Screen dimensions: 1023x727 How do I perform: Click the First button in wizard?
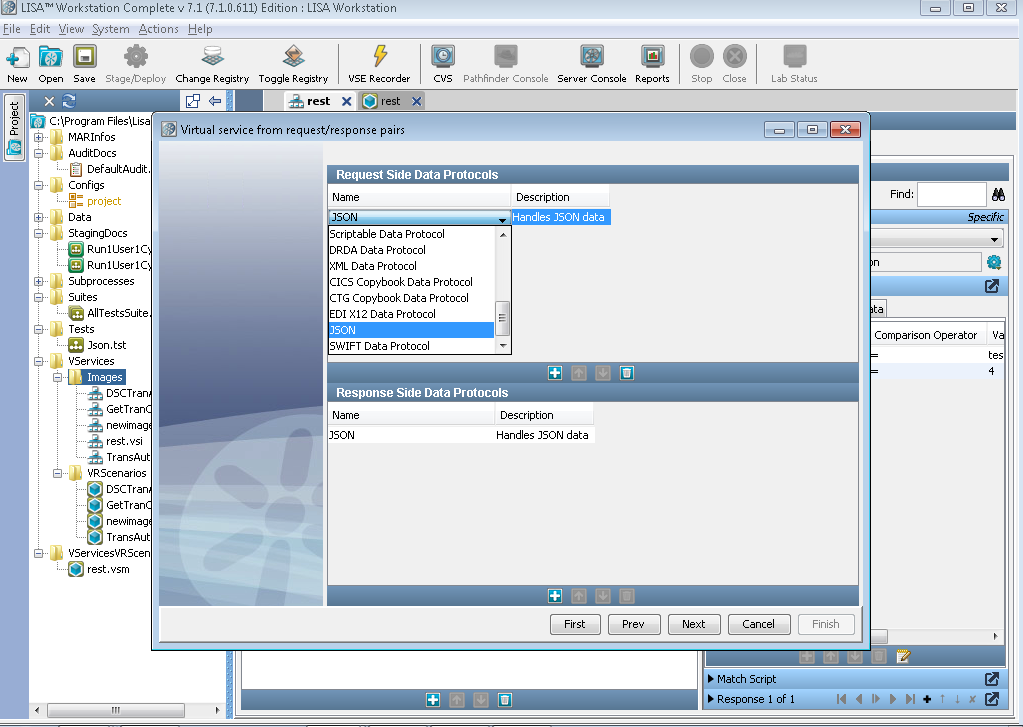click(x=575, y=625)
